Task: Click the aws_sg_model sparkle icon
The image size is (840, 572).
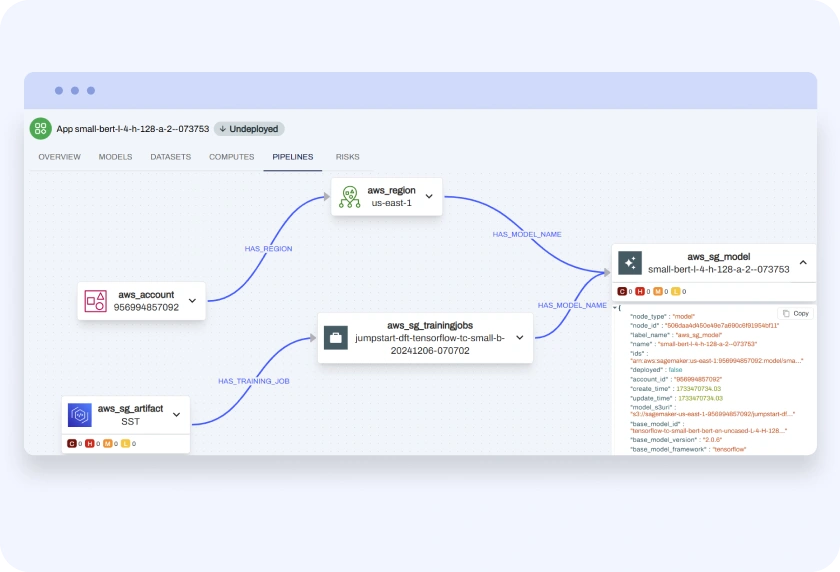Action: (630, 263)
